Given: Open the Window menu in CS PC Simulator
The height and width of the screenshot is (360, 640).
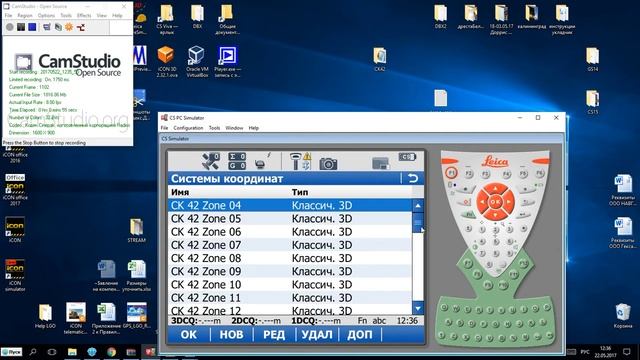Looking at the screenshot, I should [234, 128].
